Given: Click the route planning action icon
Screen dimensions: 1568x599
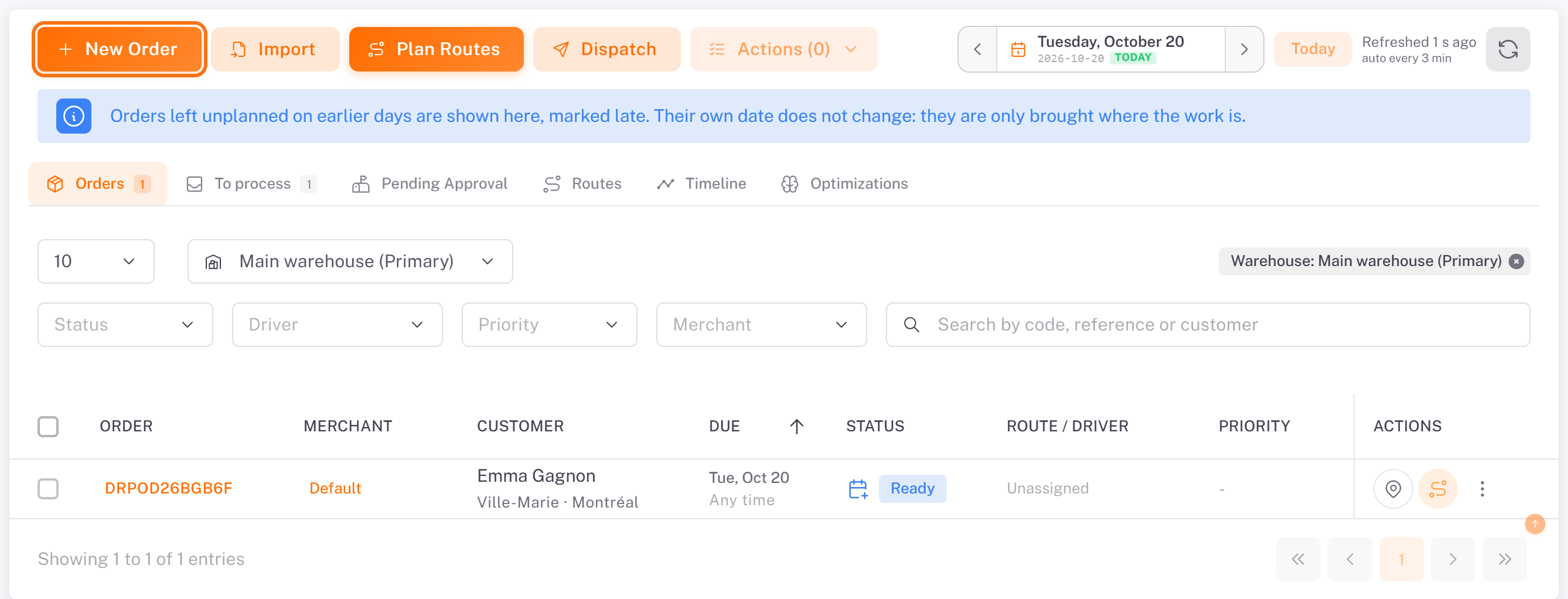Looking at the screenshot, I should (1438, 489).
